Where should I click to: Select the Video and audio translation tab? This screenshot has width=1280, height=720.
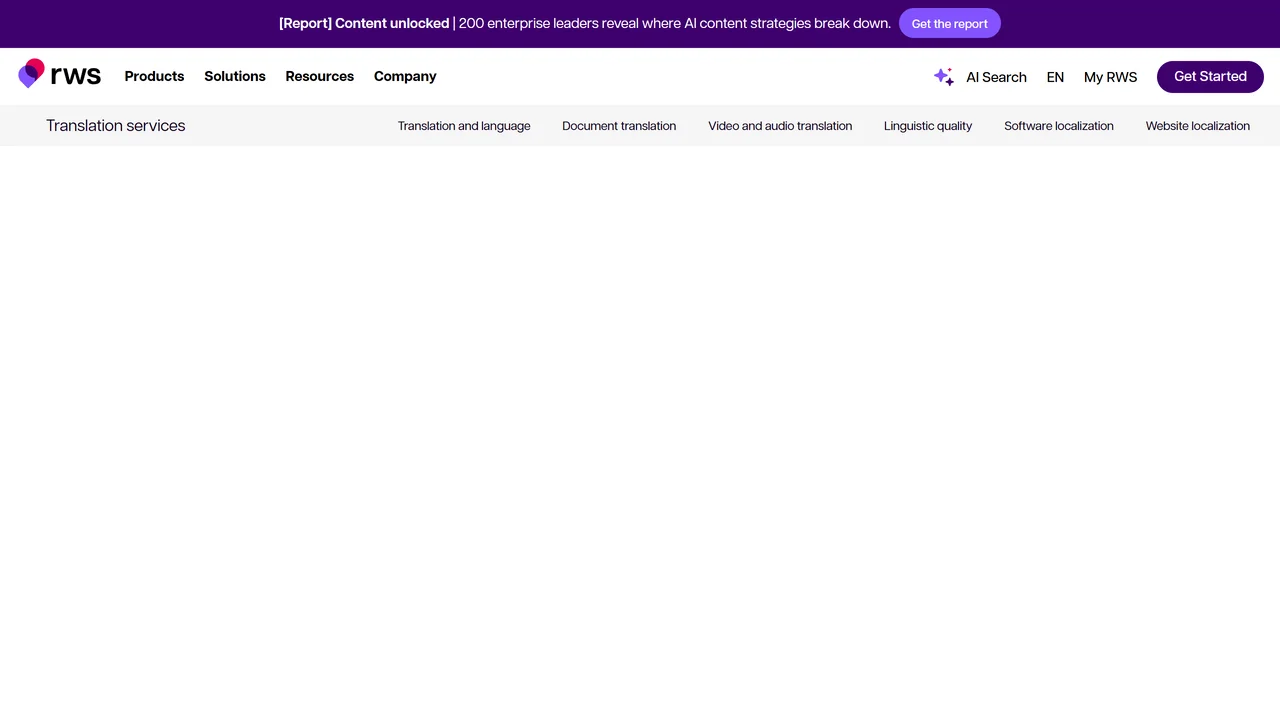click(x=780, y=126)
